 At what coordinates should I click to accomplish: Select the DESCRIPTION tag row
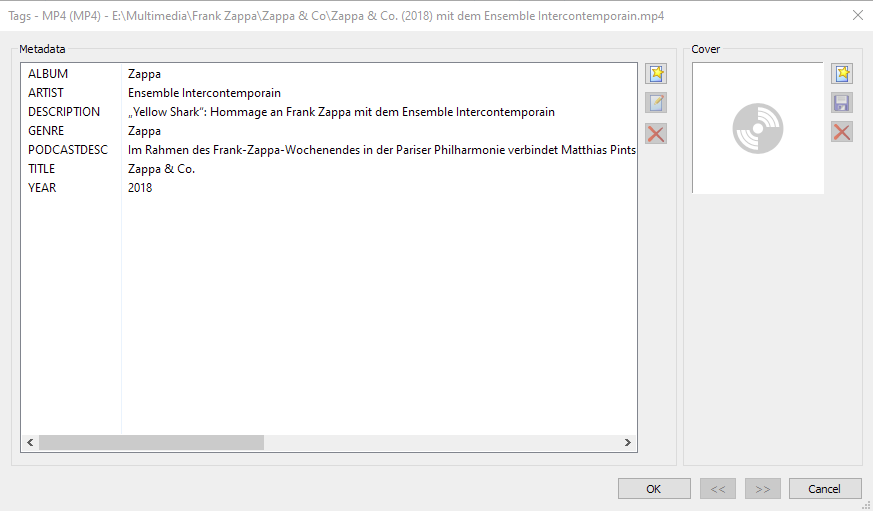point(329,111)
